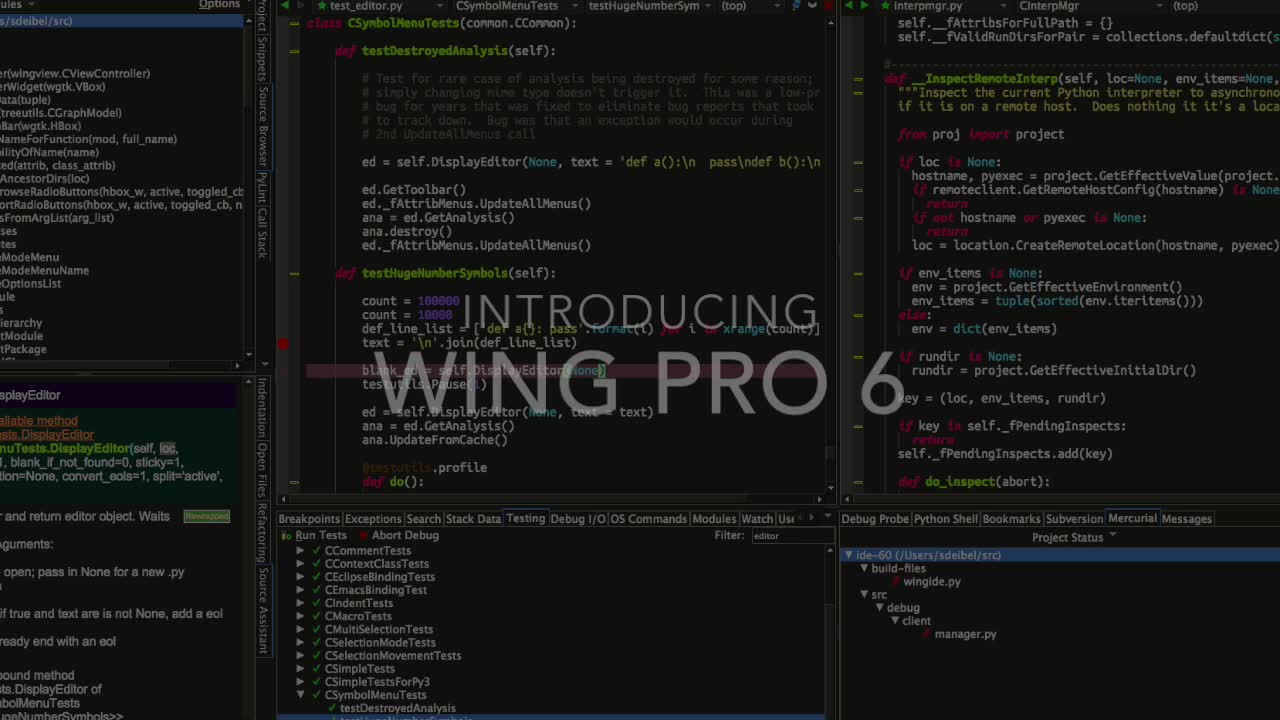Switch to the Stack Data tab
The height and width of the screenshot is (720, 1280).
point(473,519)
